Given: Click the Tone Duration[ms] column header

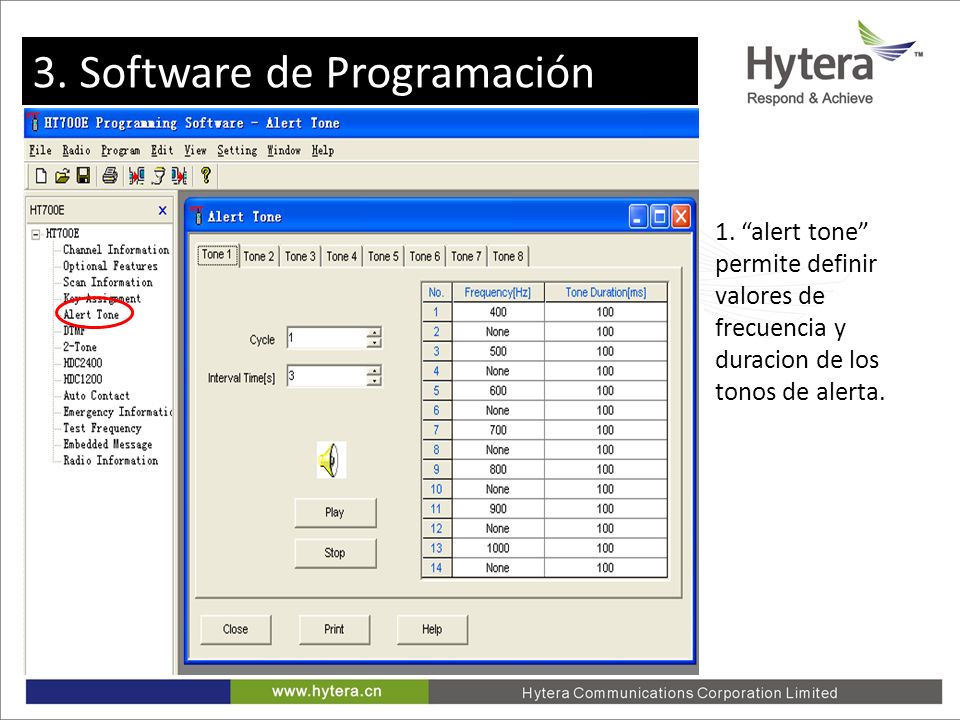Looking at the screenshot, I should (x=606, y=293).
